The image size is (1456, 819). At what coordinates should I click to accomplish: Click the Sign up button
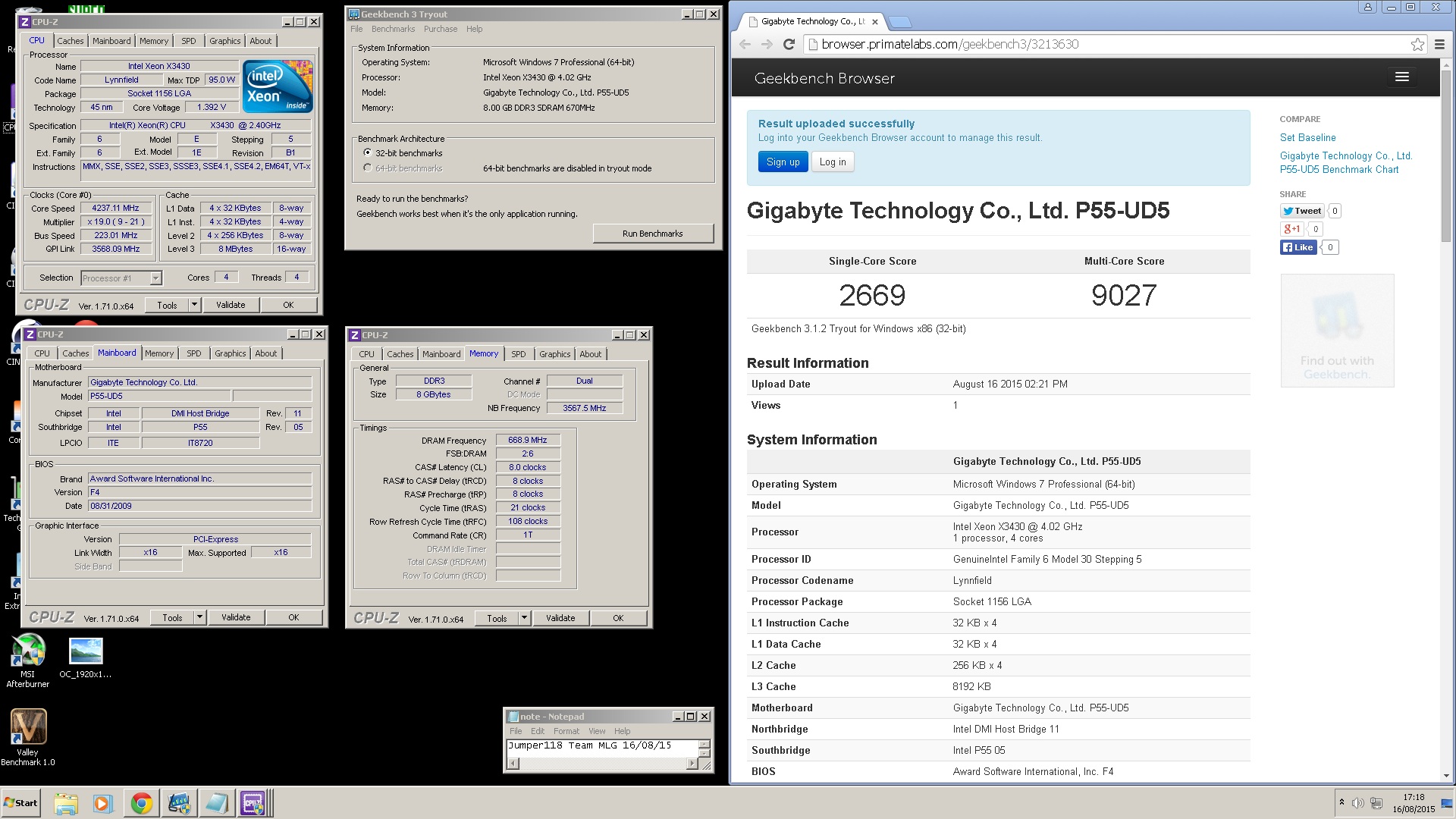[783, 162]
